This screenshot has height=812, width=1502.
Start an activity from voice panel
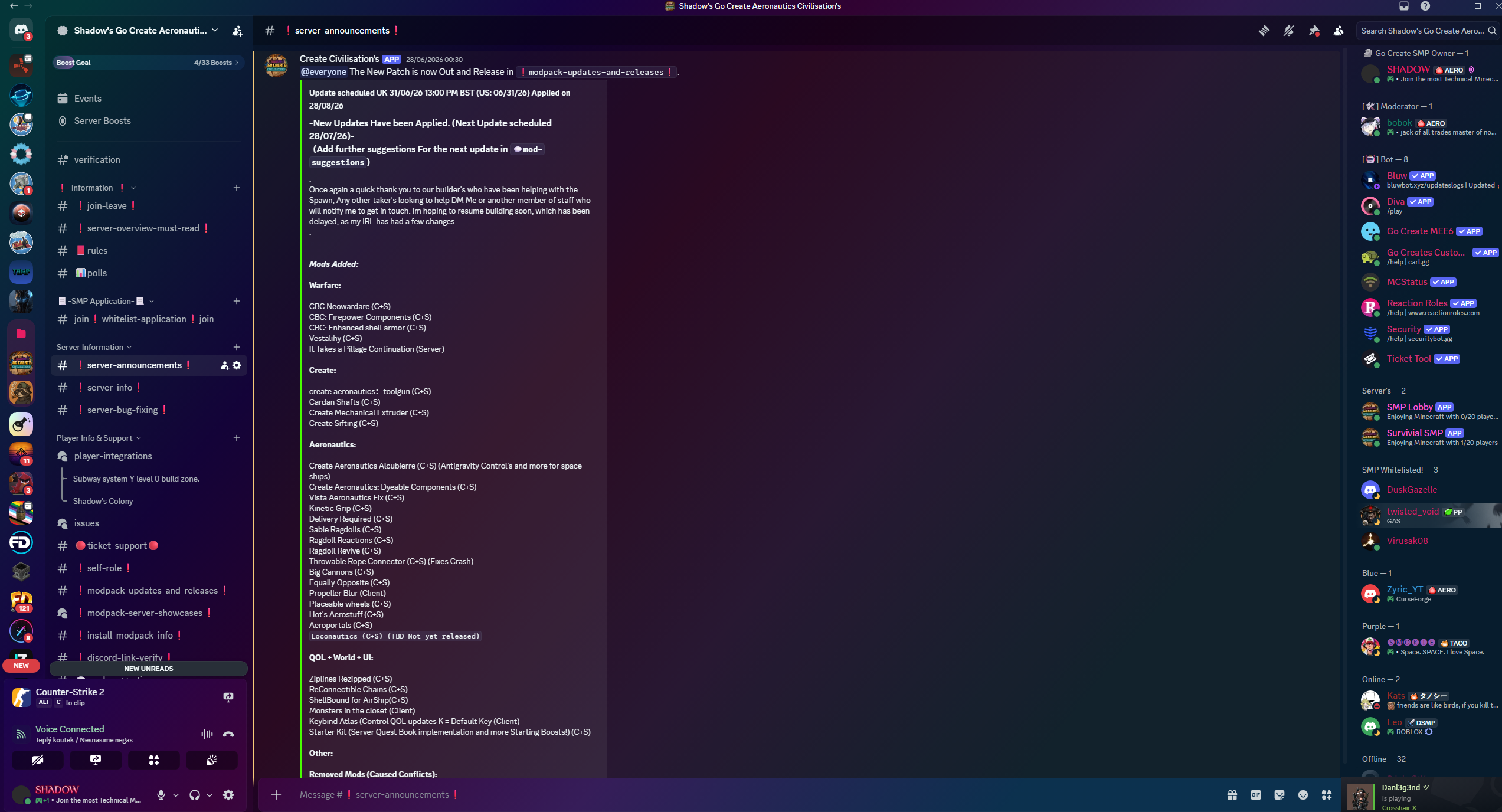[x=153, y=760]
